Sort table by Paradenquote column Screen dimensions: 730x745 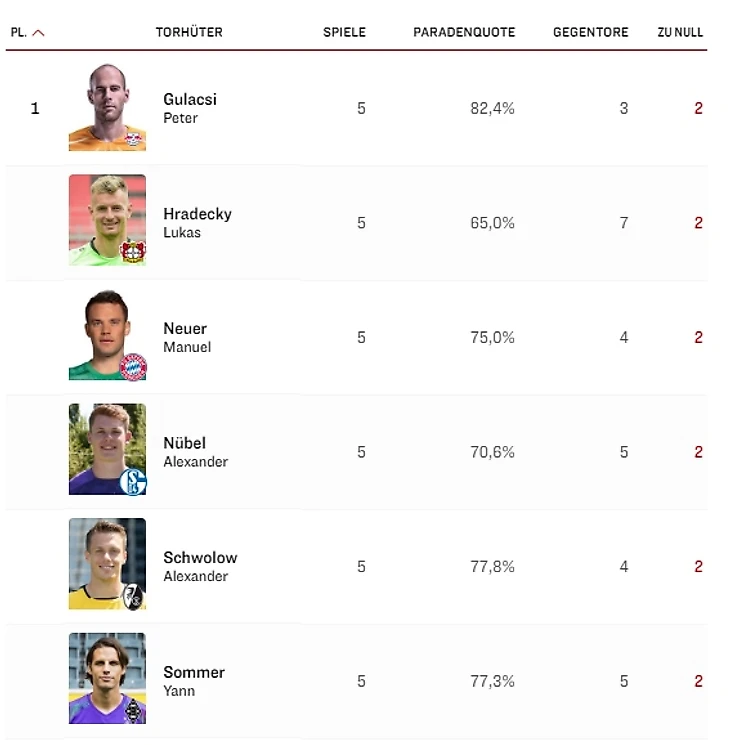(x=464, y=32)
